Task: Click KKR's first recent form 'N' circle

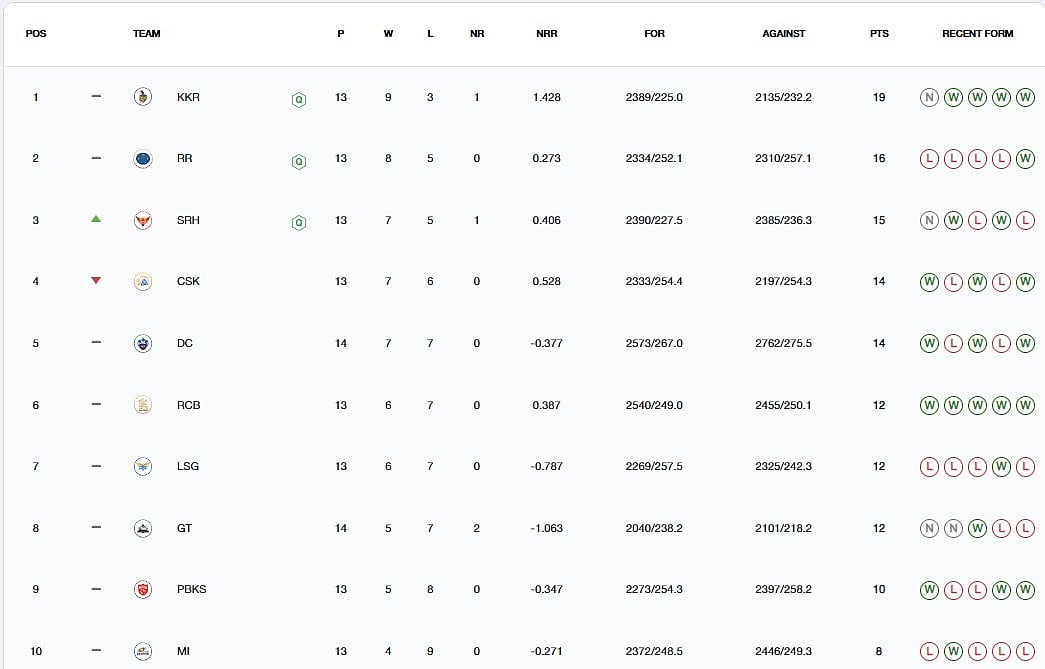Action: coord(930,97)
